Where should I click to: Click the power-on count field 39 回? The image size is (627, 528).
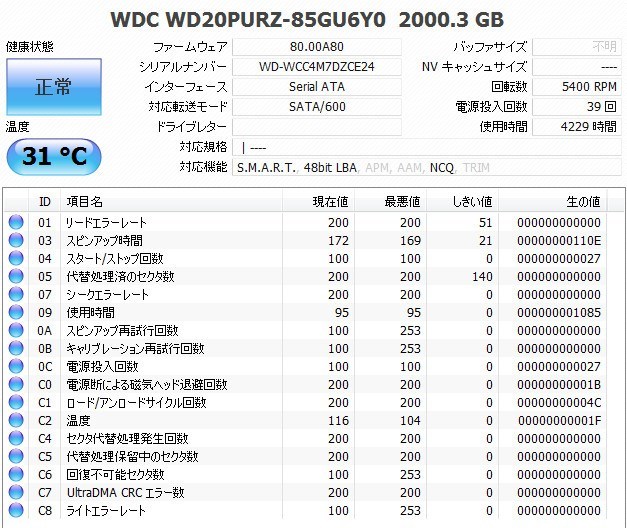pos(577,107)
